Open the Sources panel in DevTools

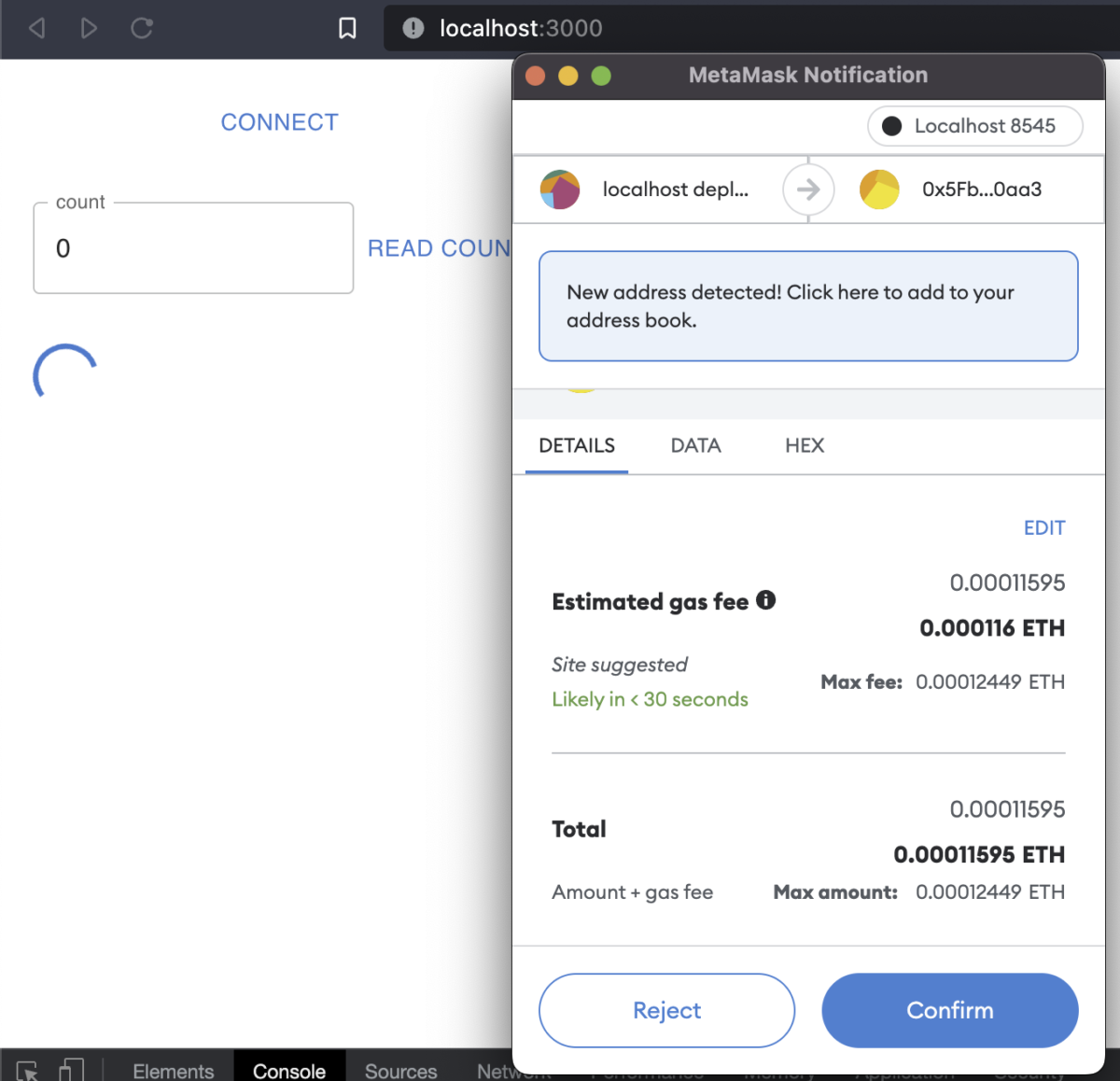(400, 1072)
